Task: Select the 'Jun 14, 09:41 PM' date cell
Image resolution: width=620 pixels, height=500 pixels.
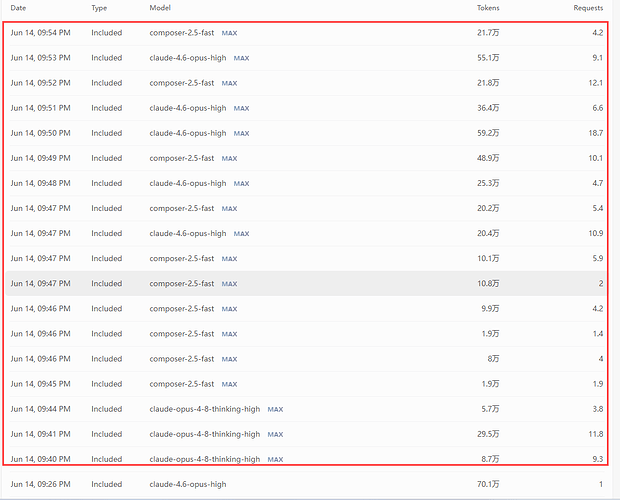Action: point(40,434)
